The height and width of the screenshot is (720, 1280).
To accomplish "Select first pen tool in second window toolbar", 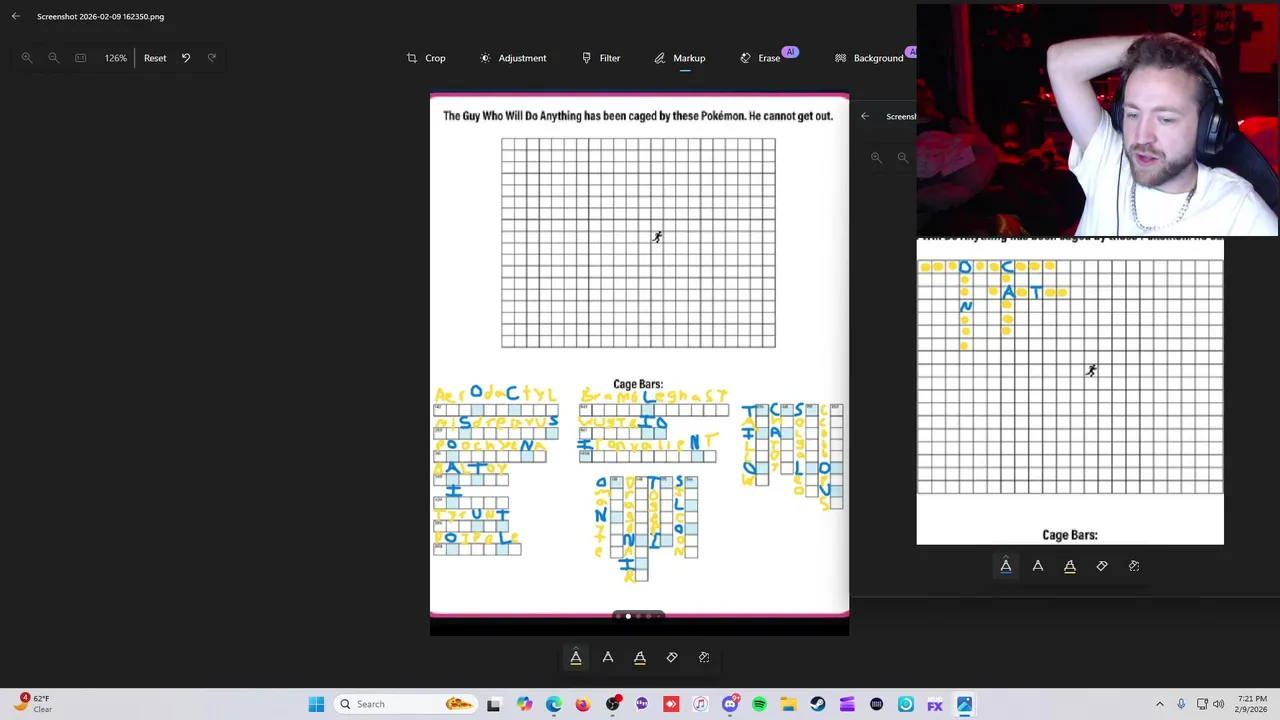I will [x=1006, y=566].
